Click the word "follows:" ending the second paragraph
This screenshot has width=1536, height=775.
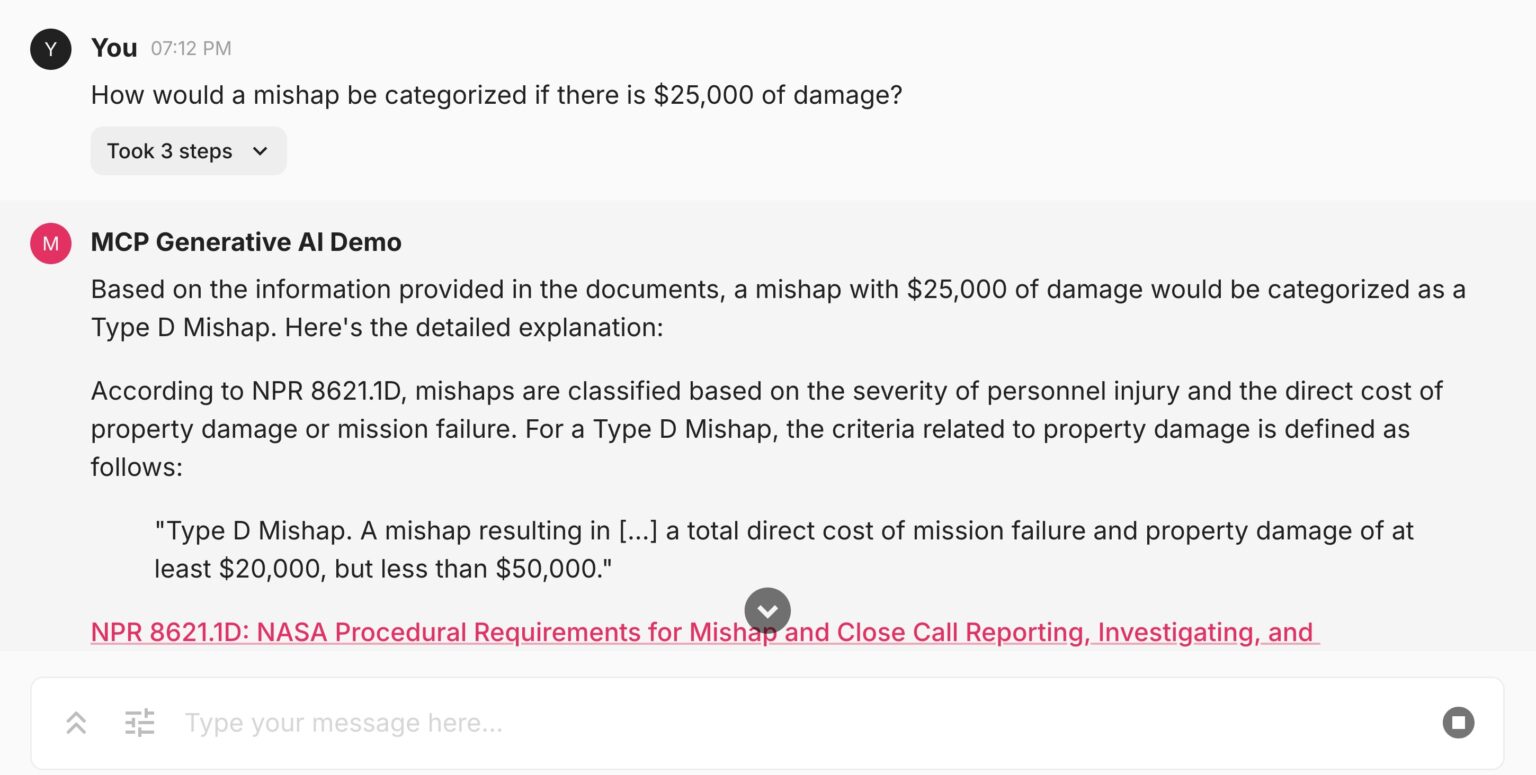tap(137, 467)
